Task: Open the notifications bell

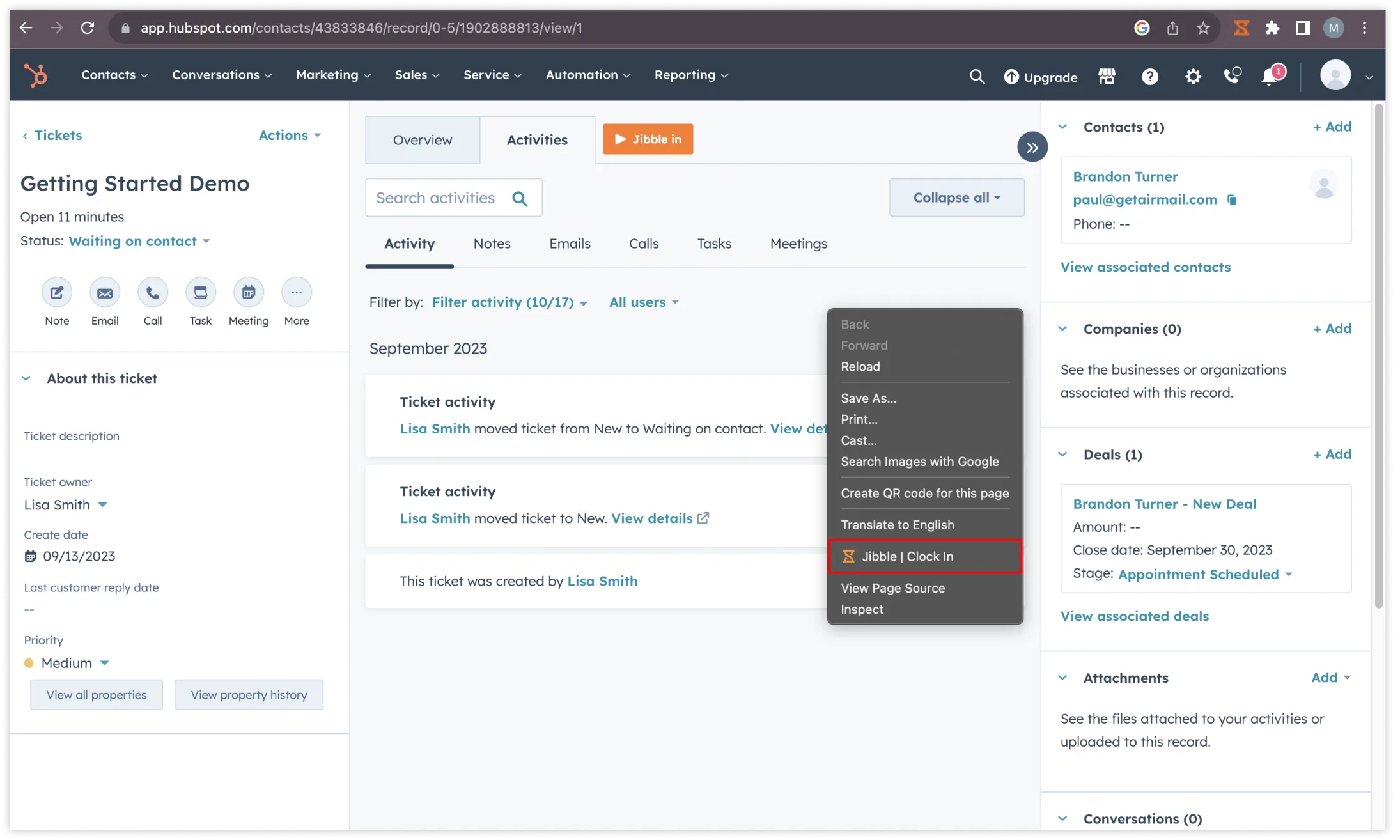Action: tap(1269, 75)
